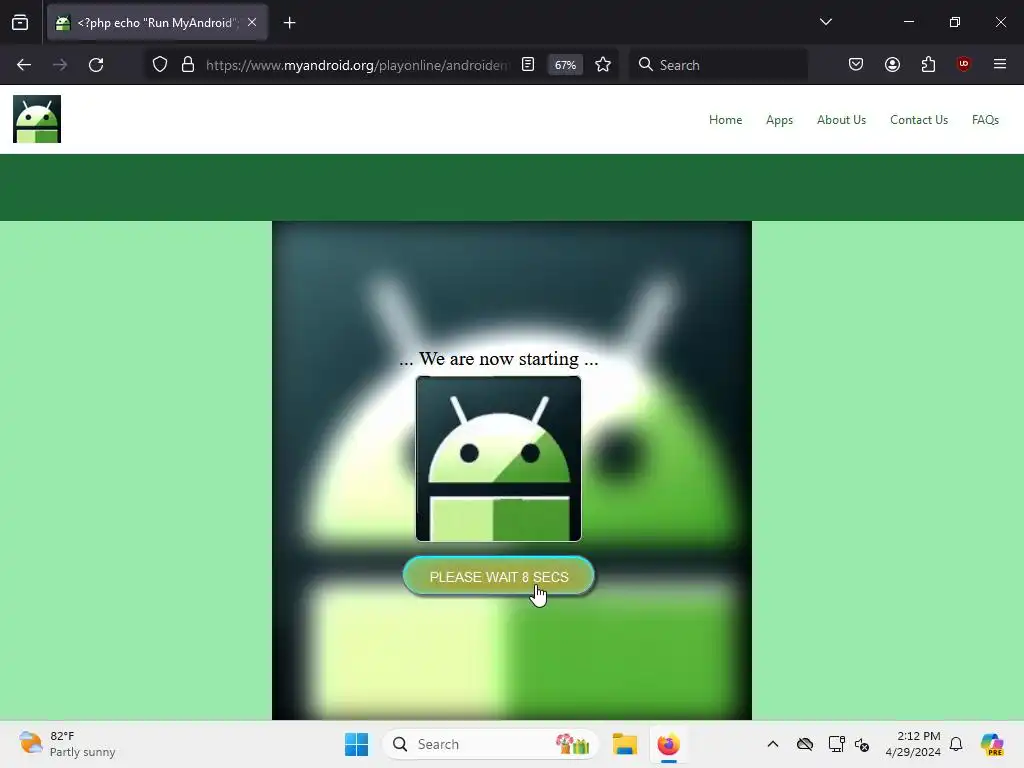Close the 'Run MyAndroid' tab

pyautogui.click(x=252, y=22)
